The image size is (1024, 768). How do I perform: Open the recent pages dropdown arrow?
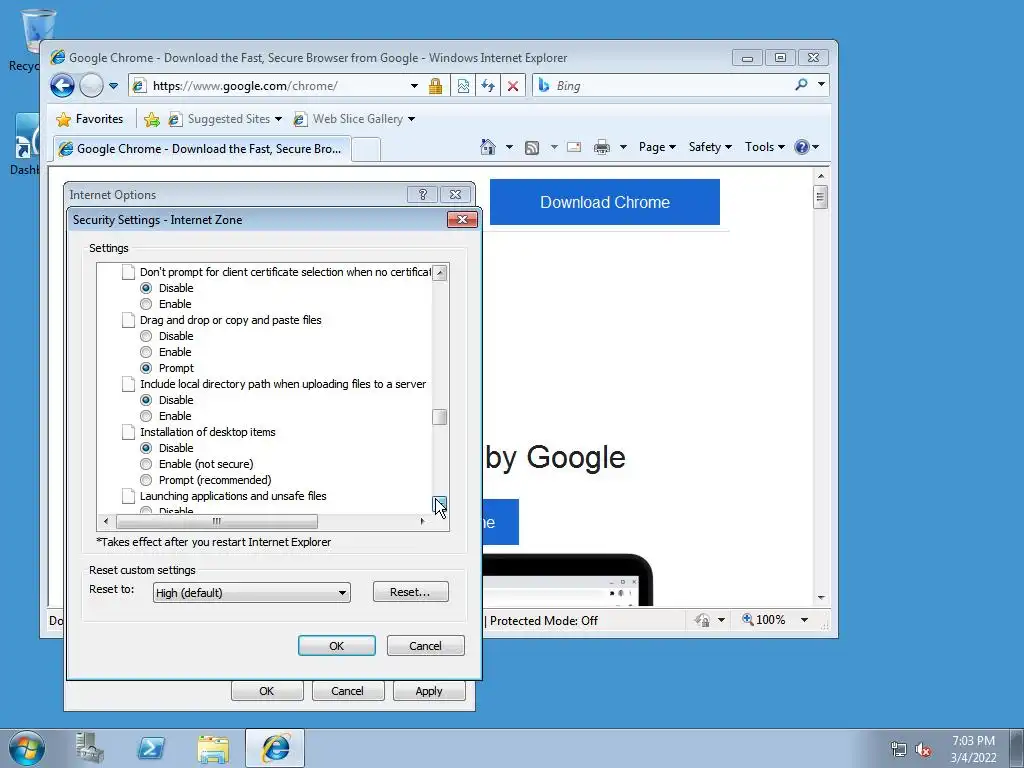click(x=113, y=86)
